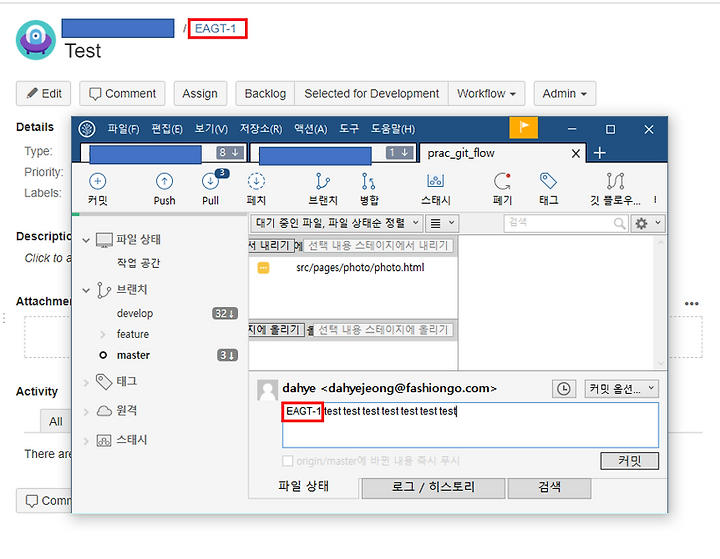Collapse the Branches (브랜치) section
This screenshot has height=559, width=720.
coord(86,290)
